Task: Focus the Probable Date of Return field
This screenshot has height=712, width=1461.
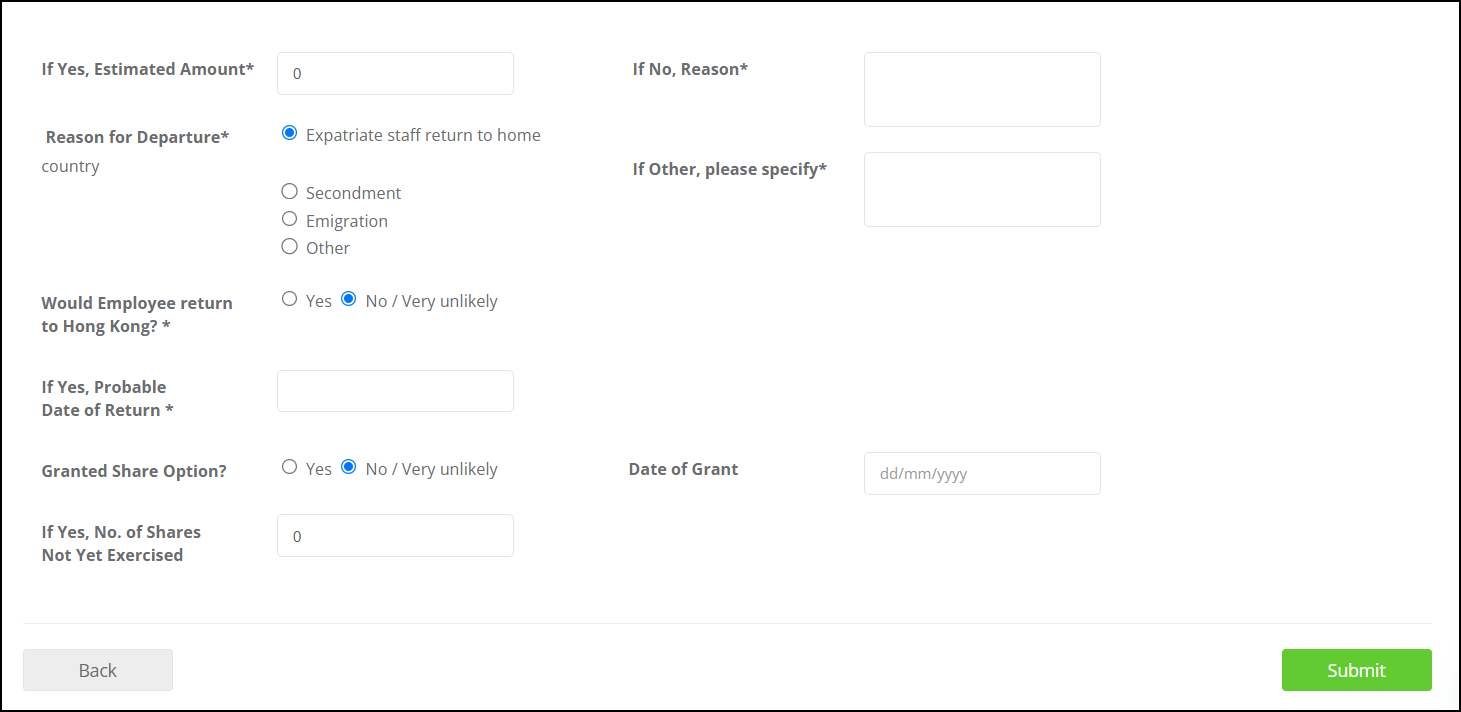Action: tap(395, 391)
